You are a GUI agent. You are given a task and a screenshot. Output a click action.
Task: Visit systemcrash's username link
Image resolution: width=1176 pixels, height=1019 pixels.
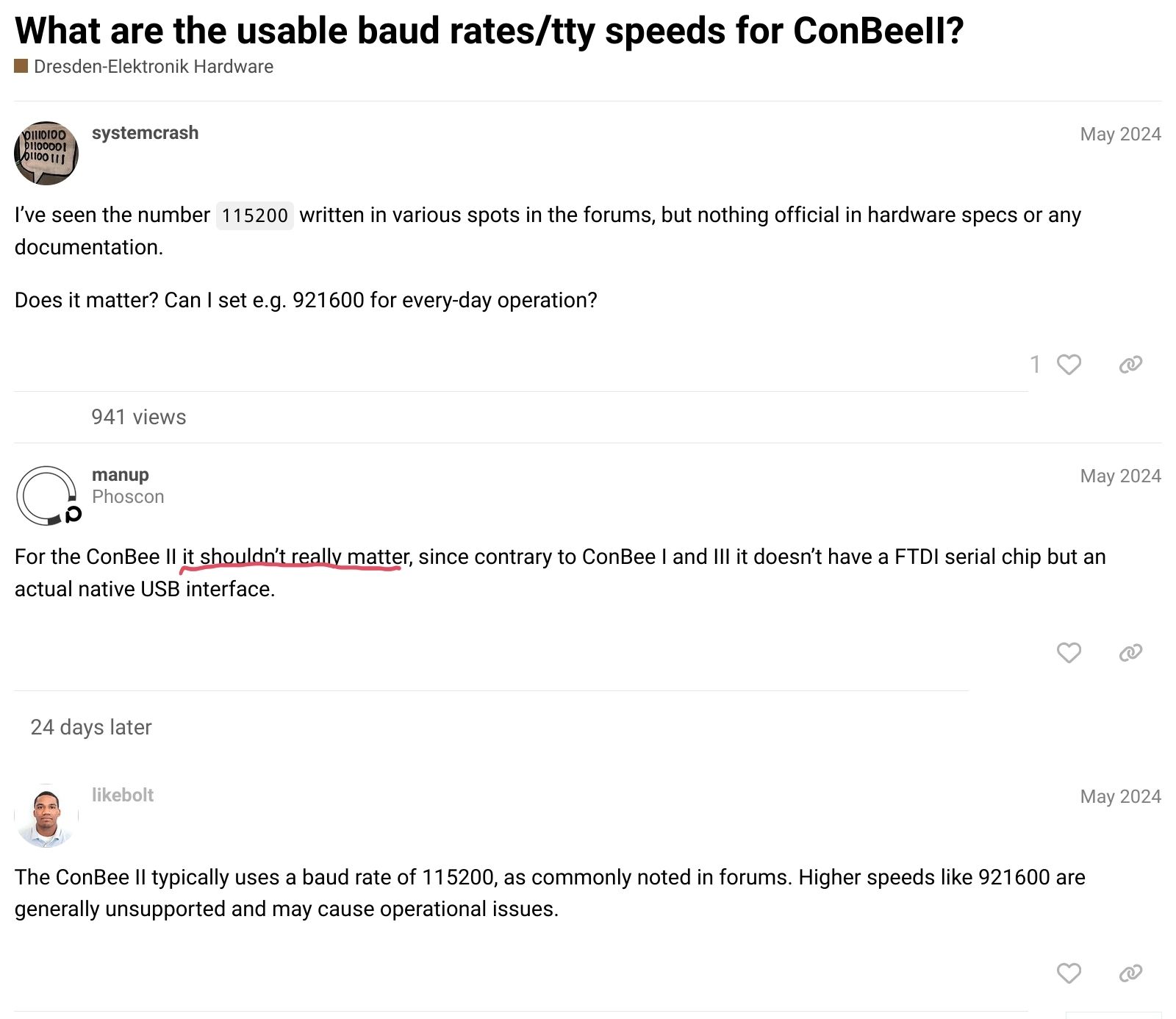[x=145, y=133]
